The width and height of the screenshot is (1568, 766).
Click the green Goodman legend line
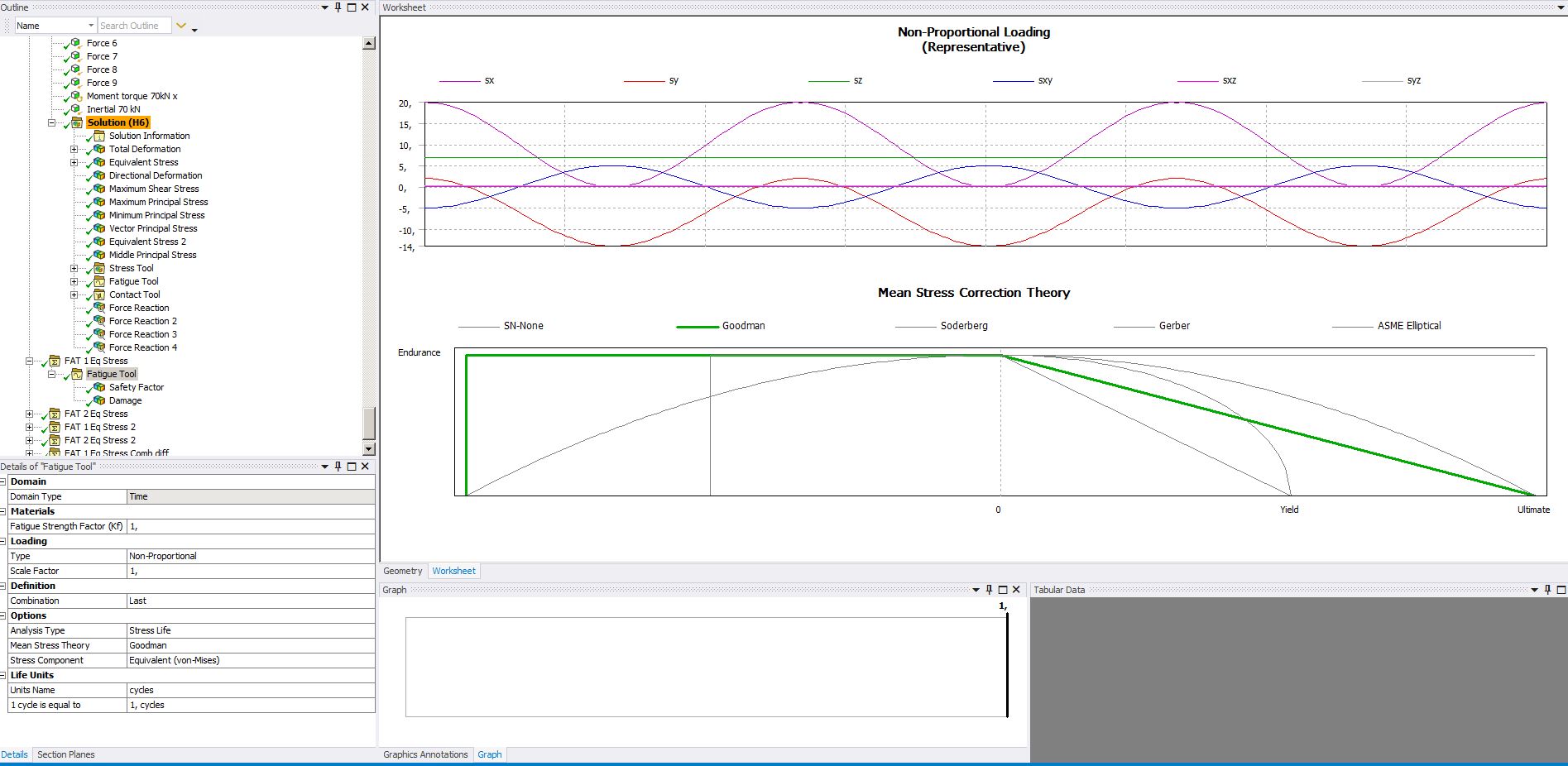tap(697, 327)
